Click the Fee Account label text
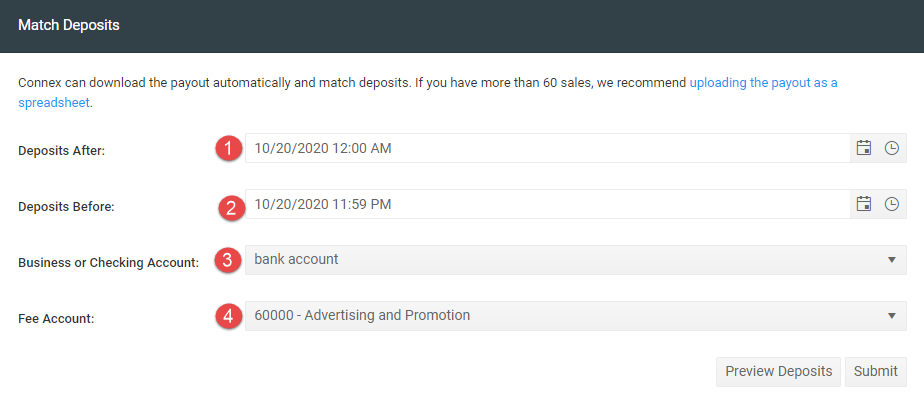 coord(57,319)
